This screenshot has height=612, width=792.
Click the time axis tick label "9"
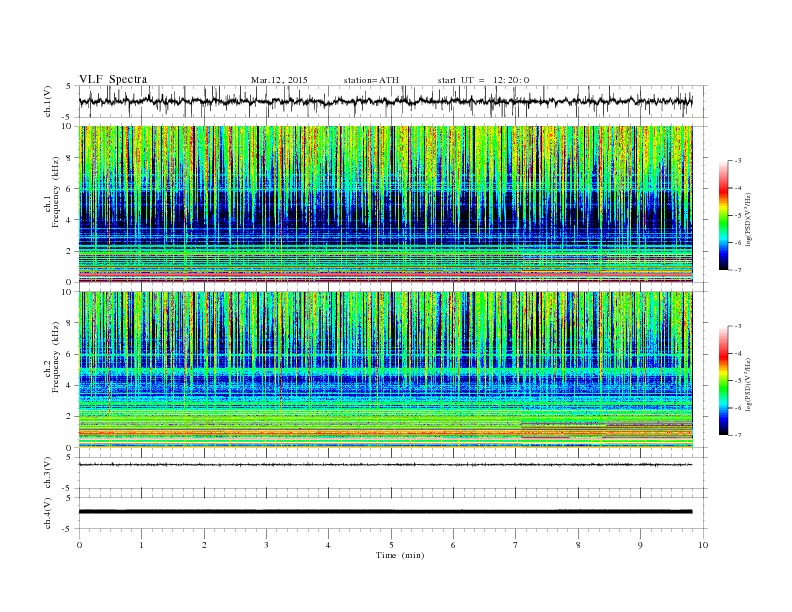(640, 545)
